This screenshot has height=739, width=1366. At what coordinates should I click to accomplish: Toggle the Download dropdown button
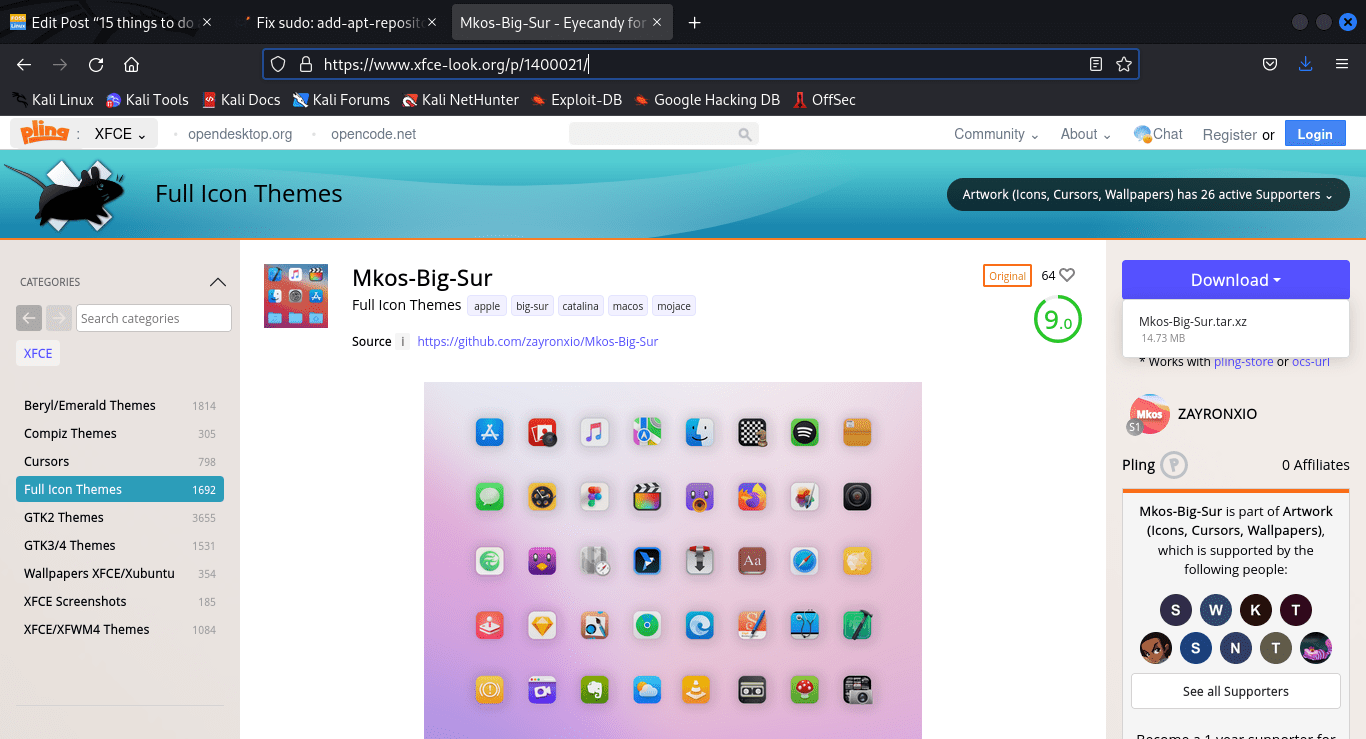[1236, 280]
